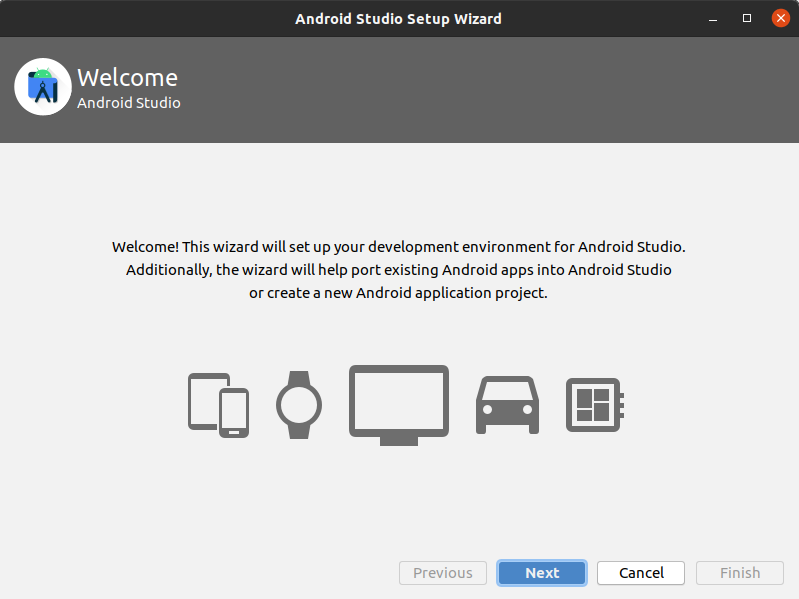Click the Android TV screen icon
The height and width of the screenshot is (599, 799).
pyautogui.click(x=399, y=405)
